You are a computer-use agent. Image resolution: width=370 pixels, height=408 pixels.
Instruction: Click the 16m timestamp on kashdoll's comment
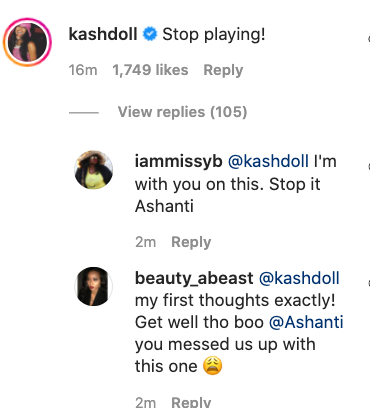tap(83, 70)
